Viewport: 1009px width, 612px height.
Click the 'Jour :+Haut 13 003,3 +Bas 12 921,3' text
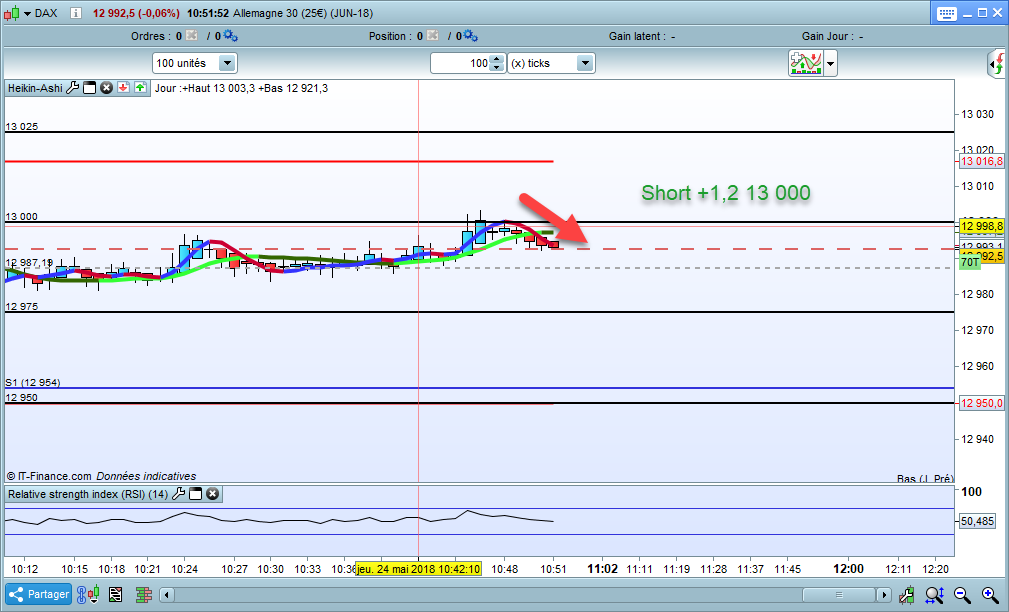(241, 88)
